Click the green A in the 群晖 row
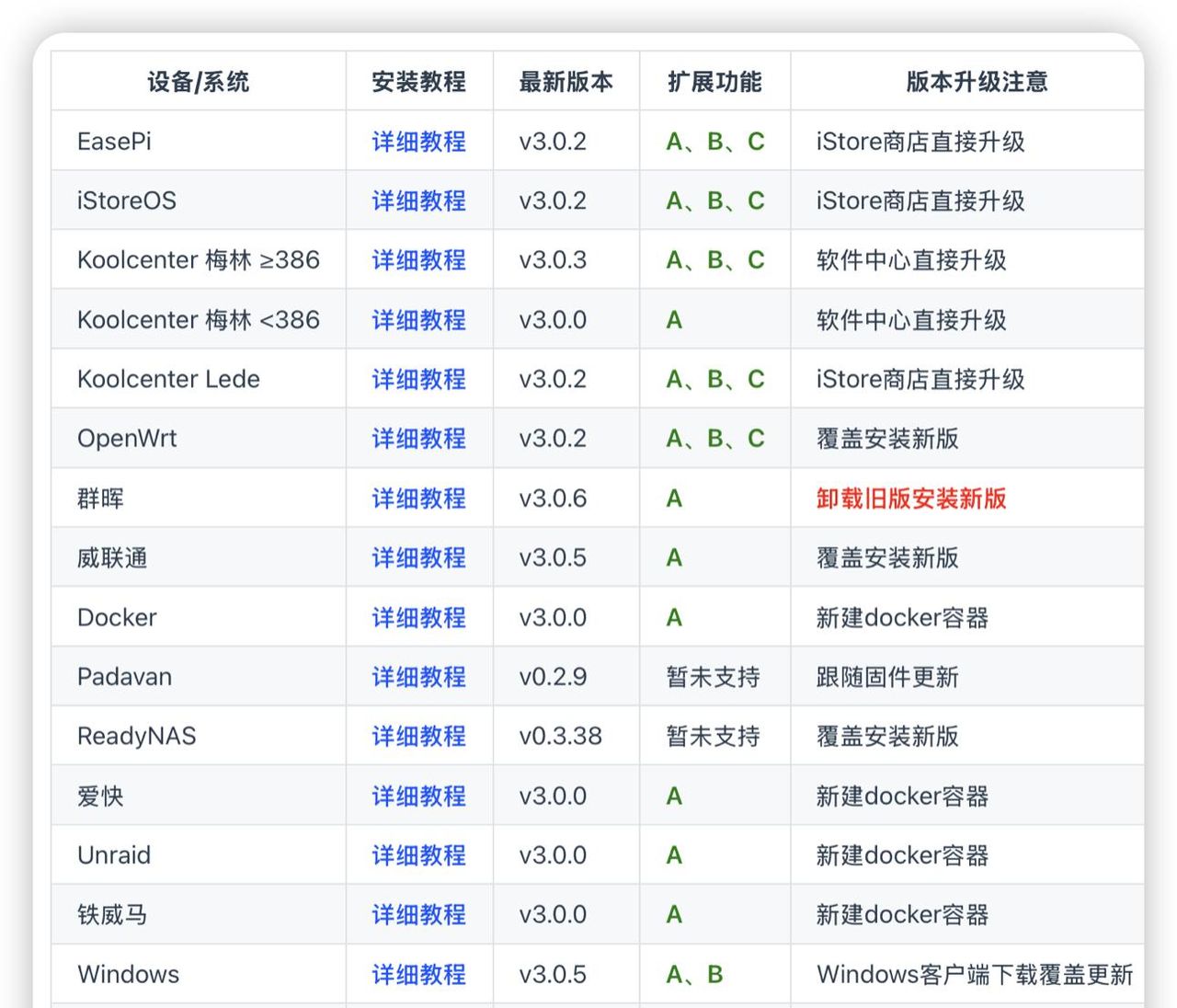This screenshot has height=1008, width=1177. [x=674, y=498]
